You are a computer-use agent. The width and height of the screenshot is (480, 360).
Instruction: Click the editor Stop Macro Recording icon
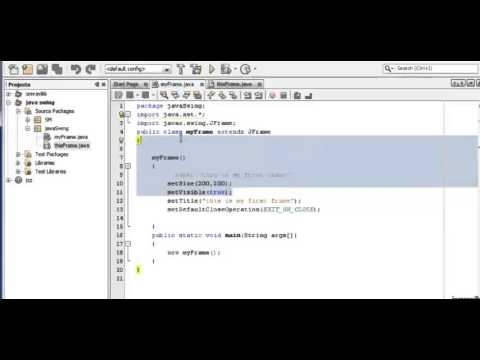point(283,95)
